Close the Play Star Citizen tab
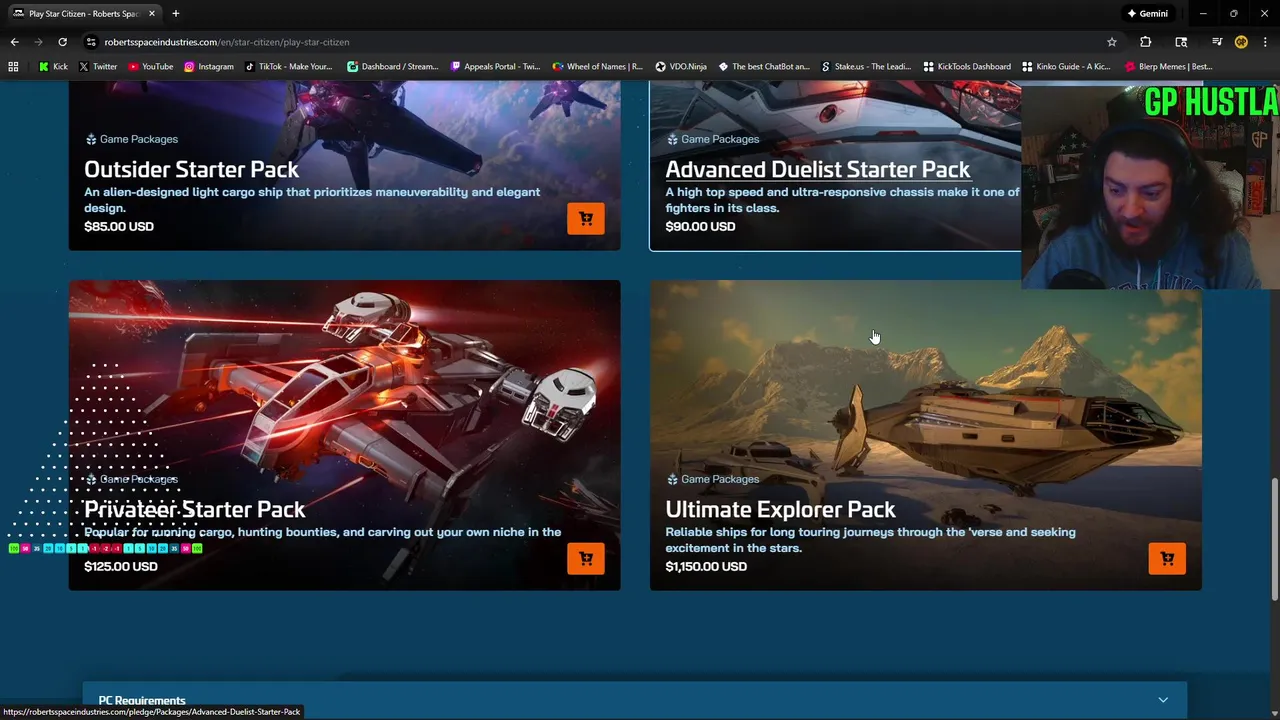 pyautogui.click(x=150, y=13)
